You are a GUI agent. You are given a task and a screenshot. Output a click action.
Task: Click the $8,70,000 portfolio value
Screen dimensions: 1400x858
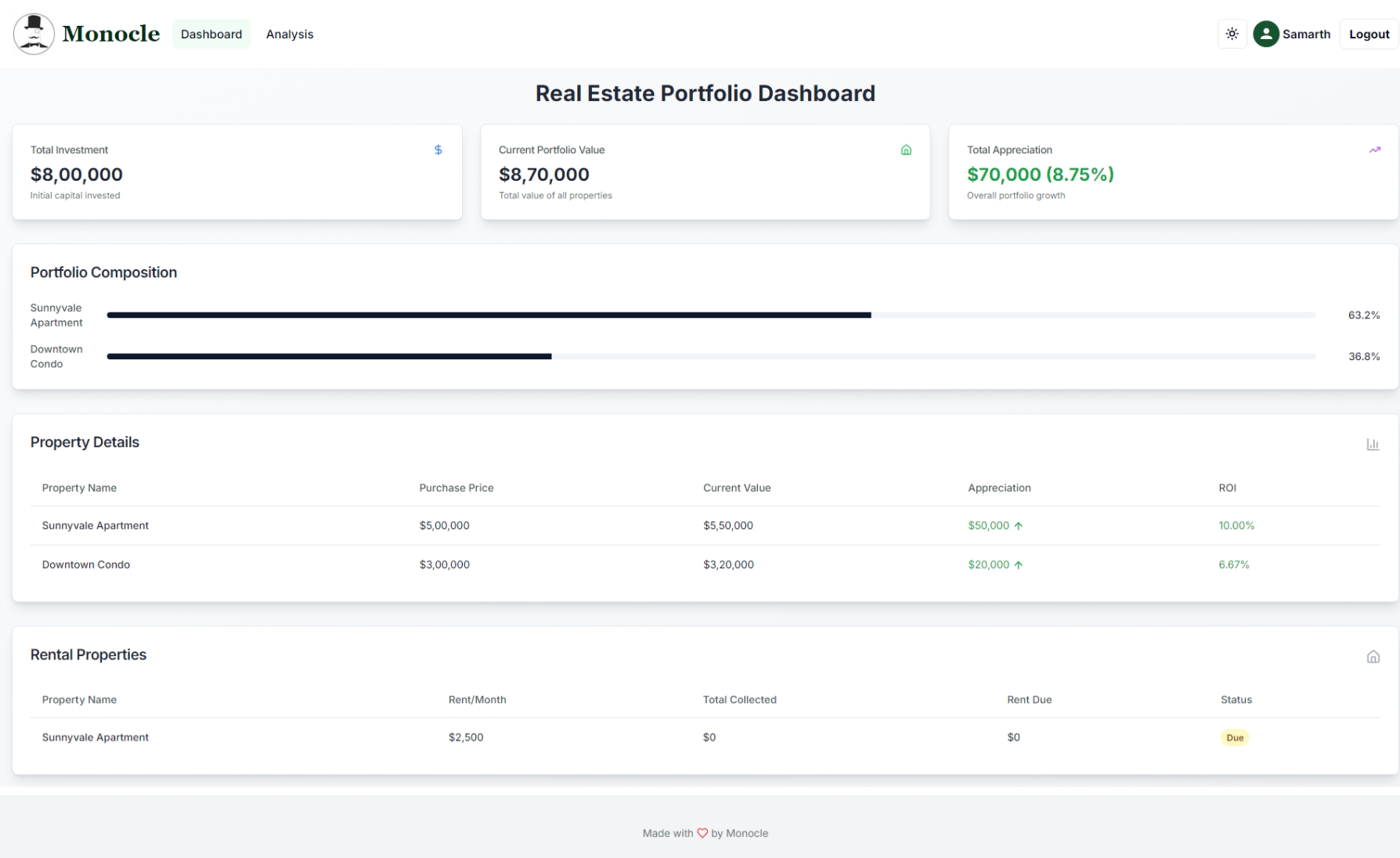click(x=544, y=174)
